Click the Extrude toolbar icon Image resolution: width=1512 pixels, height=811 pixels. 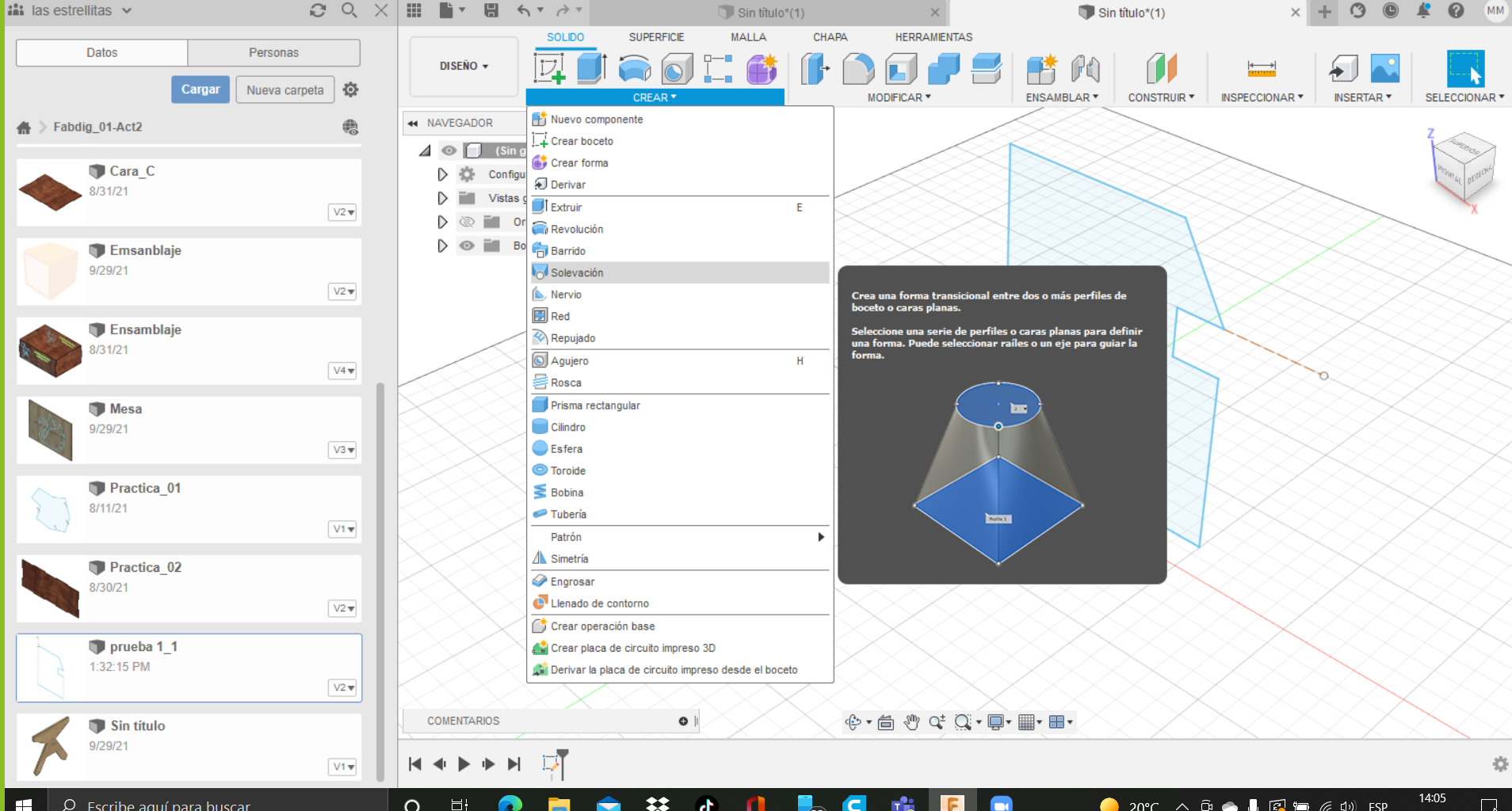pos(591,68)
